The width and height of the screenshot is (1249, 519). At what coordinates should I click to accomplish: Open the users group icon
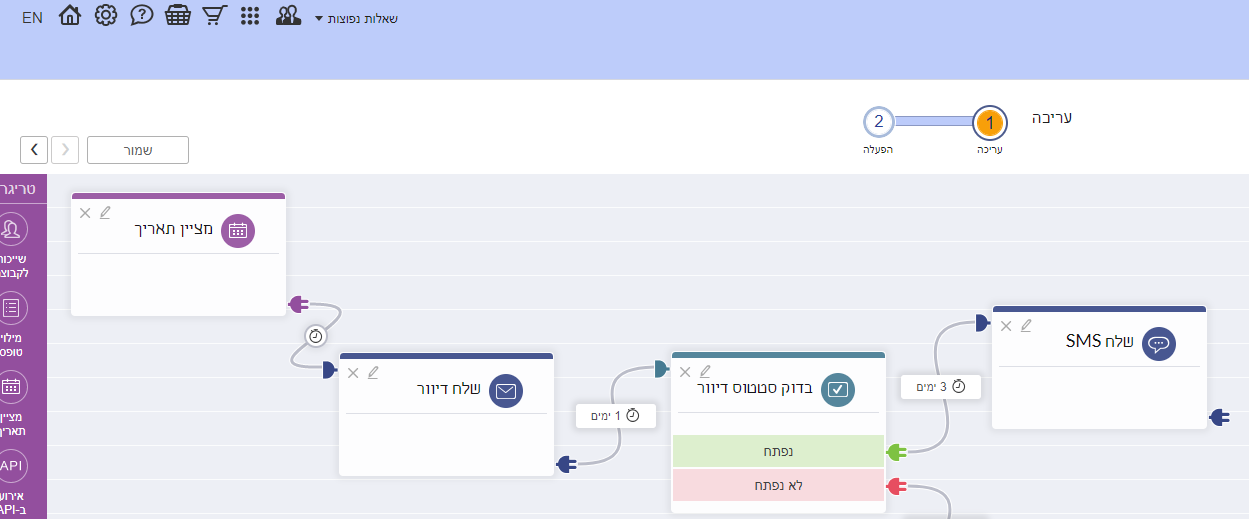(x=289, y=16)
